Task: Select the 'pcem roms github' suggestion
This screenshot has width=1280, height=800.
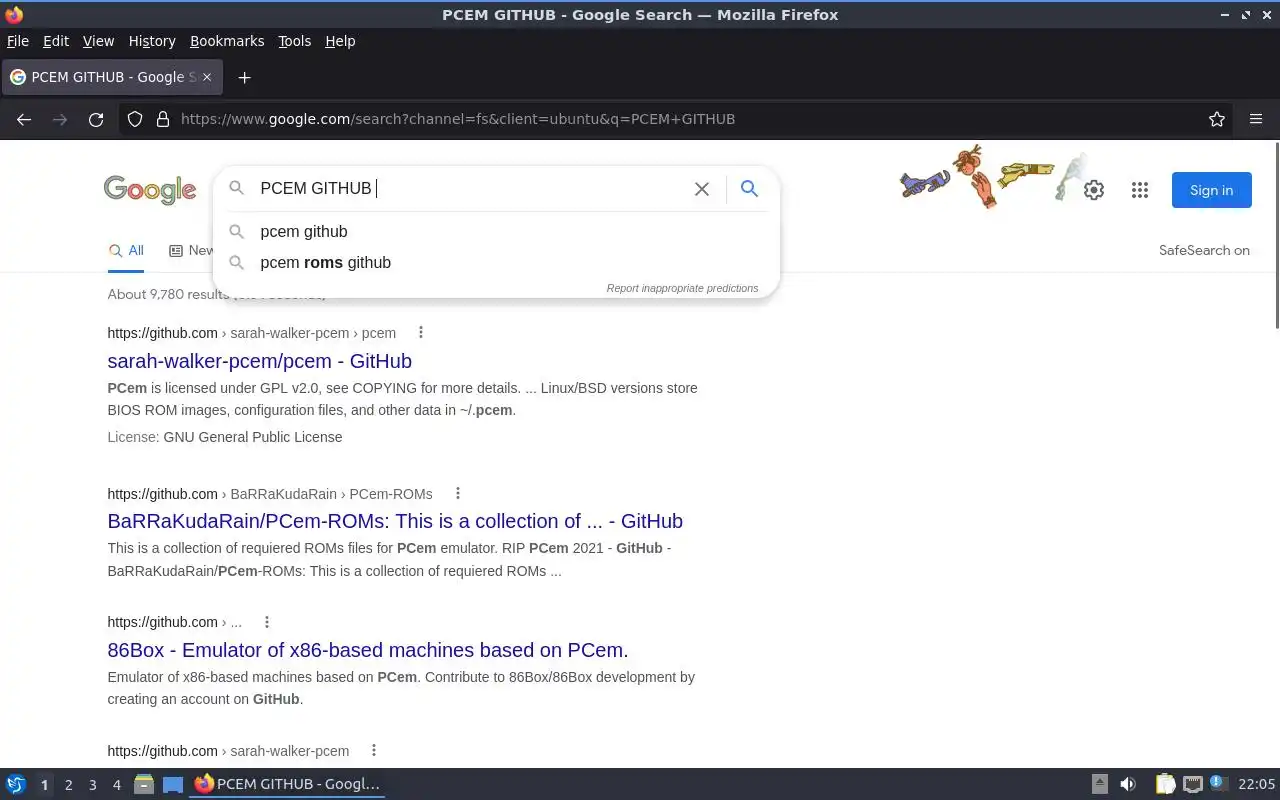Action: tap(495, 262)
